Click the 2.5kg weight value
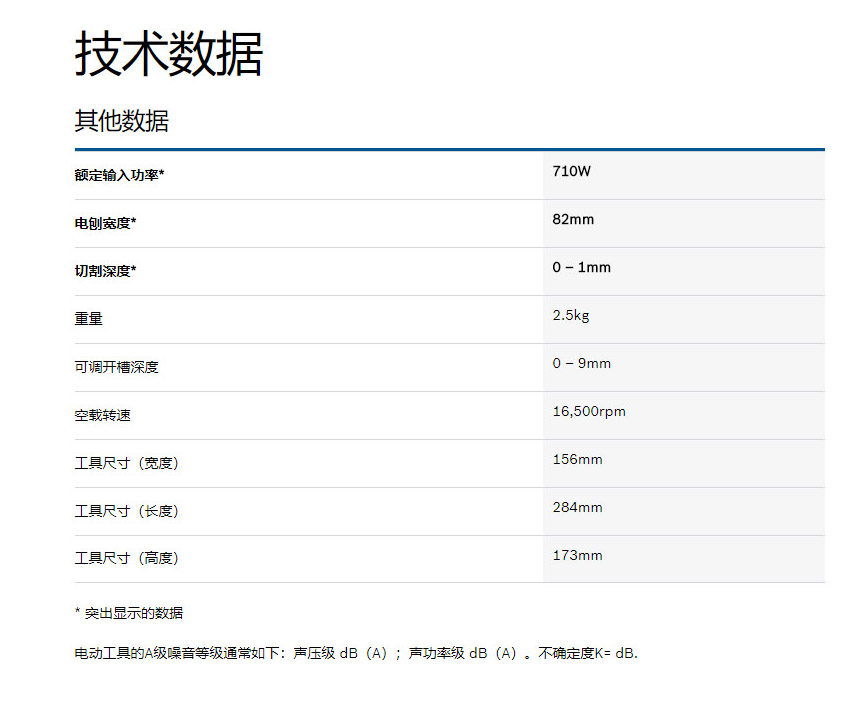 click(x=571, y=315)
